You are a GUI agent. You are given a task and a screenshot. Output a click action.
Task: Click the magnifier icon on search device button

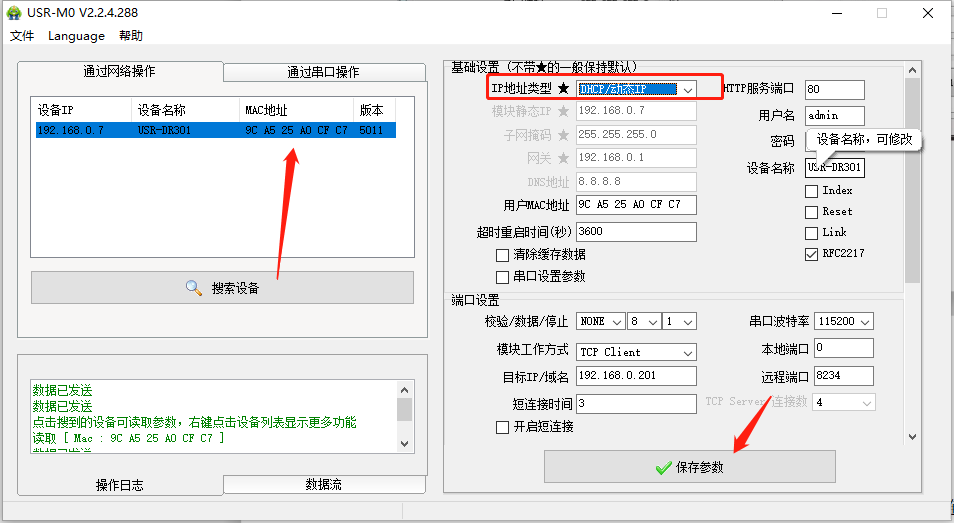click(193, 288)
